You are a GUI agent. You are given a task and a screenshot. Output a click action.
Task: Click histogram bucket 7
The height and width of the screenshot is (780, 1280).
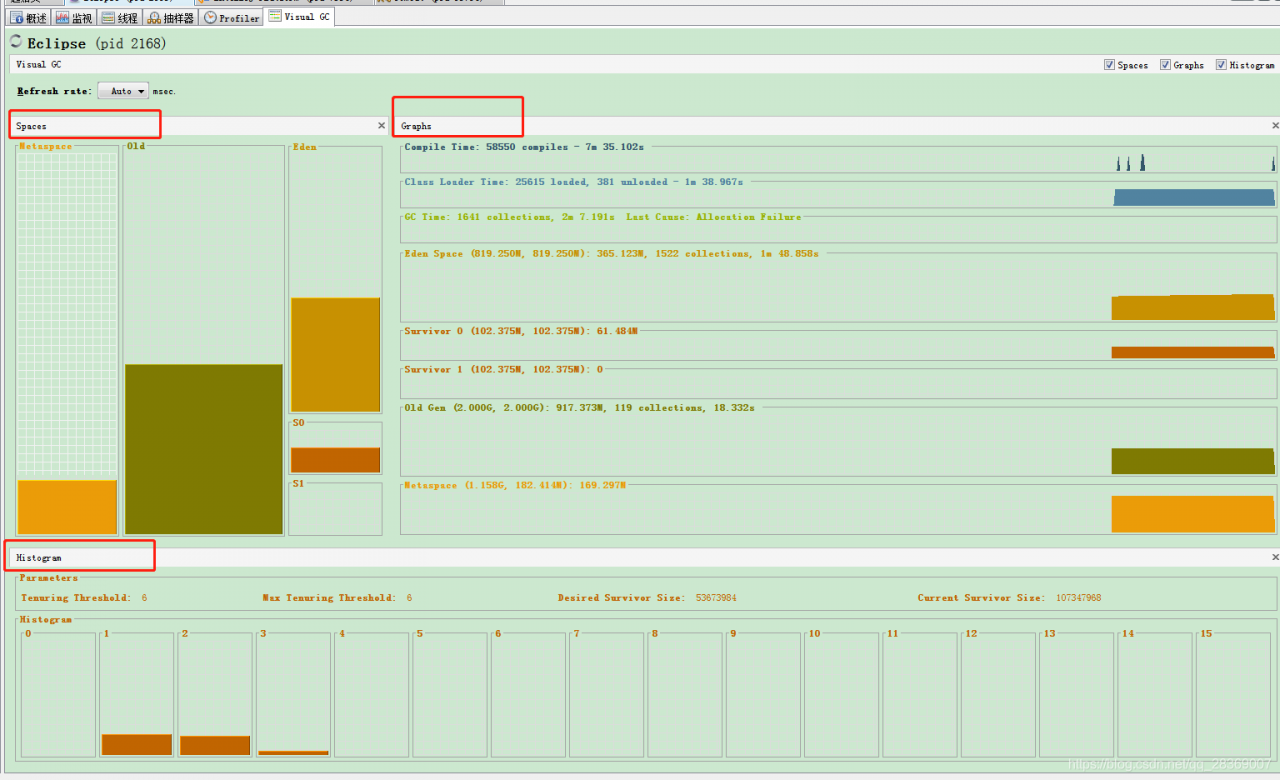pos(607,694)
